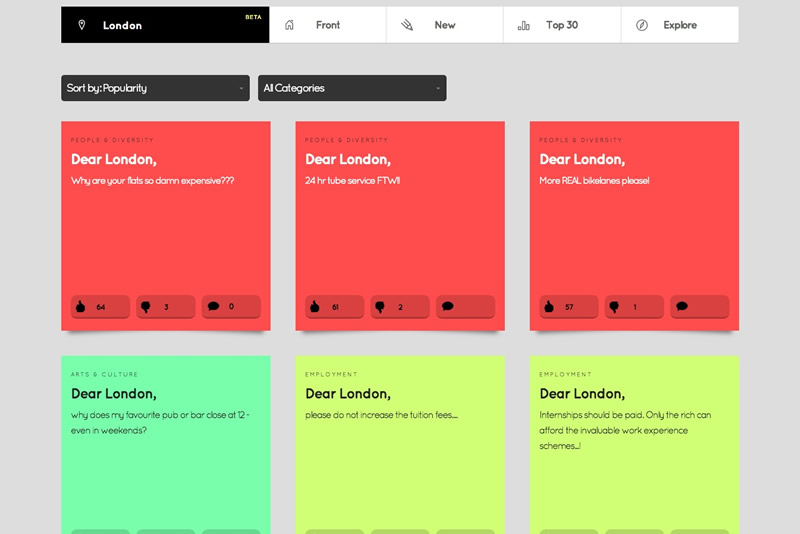This screenshot has height=534, width=800.
Task: Click the BETA badge text
Action: pos(253,17)
